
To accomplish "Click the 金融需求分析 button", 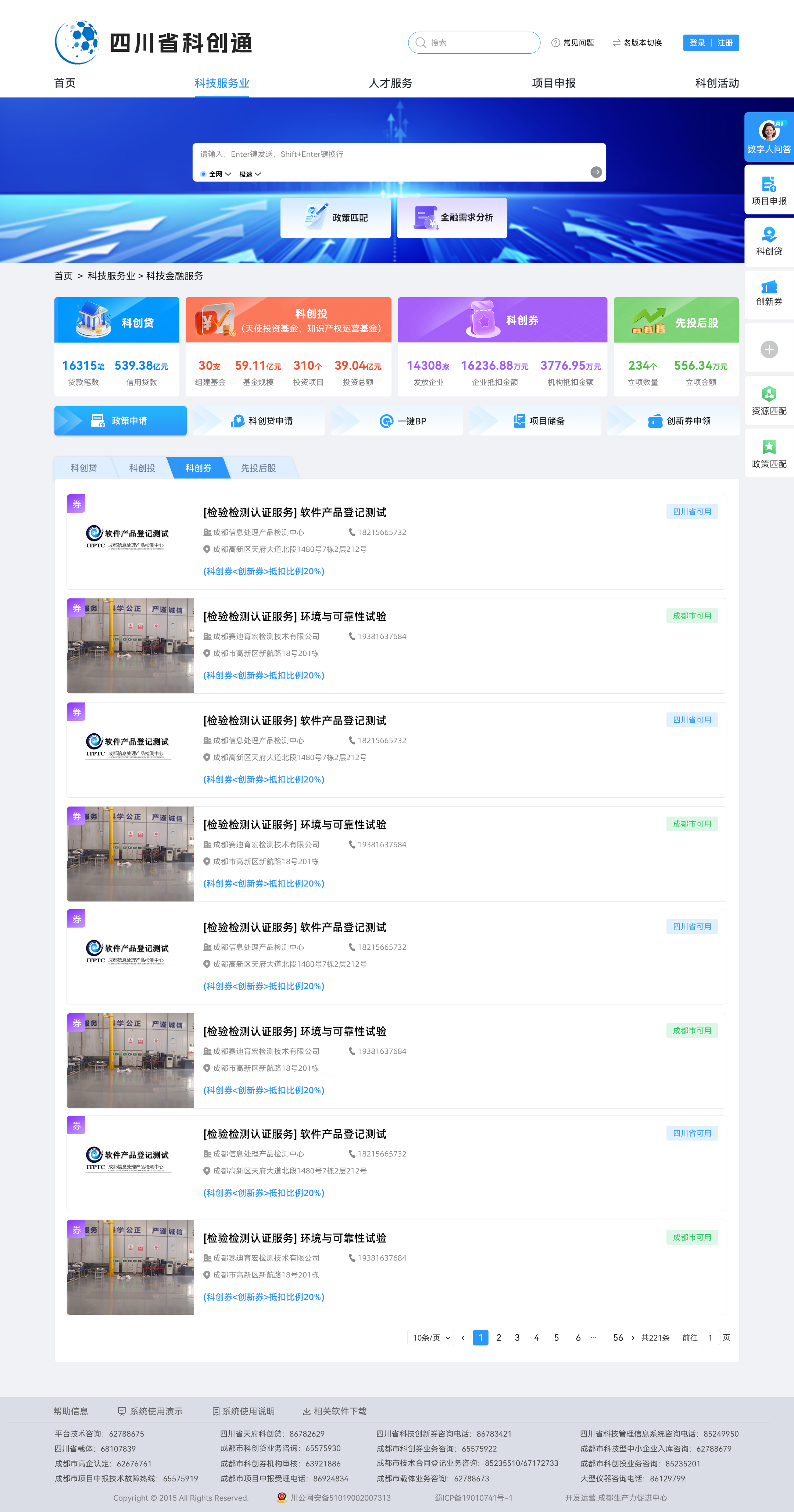I will coord(452,218).
